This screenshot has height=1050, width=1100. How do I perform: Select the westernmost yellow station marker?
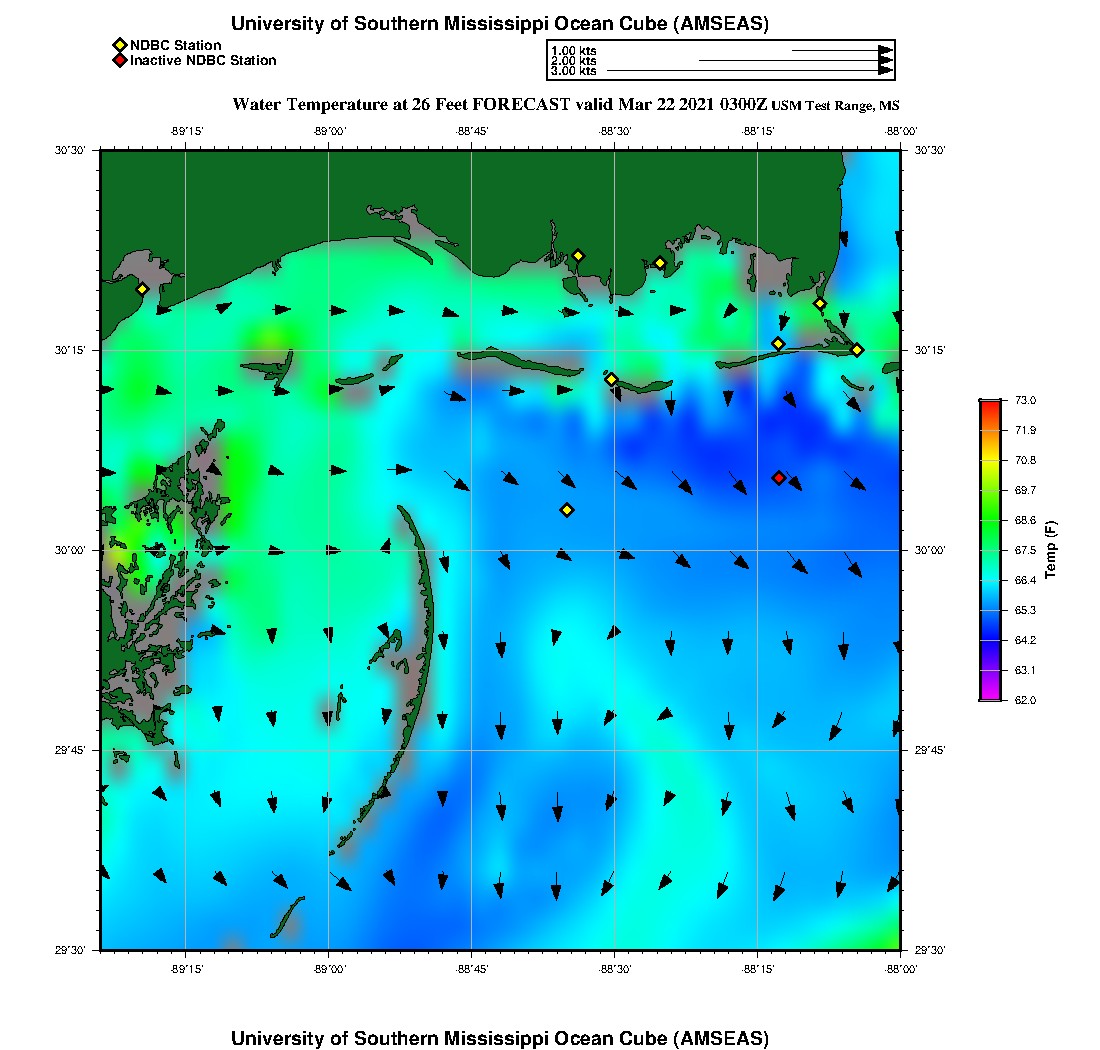pos(142,289)
